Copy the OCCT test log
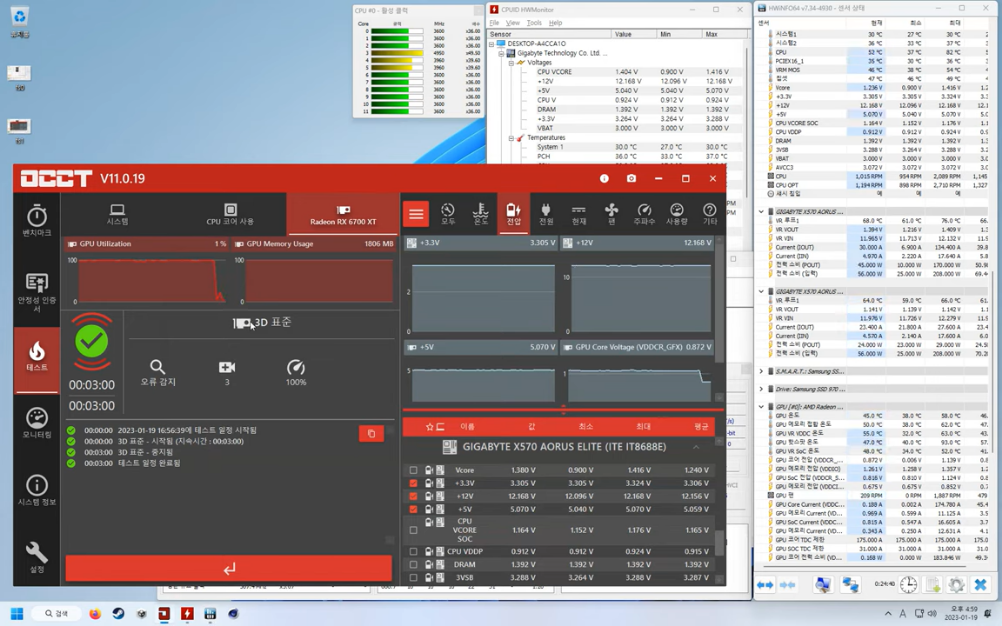The height and width of the screenshot is (626, 1002). pyautogui.click(x=371, y=434)
